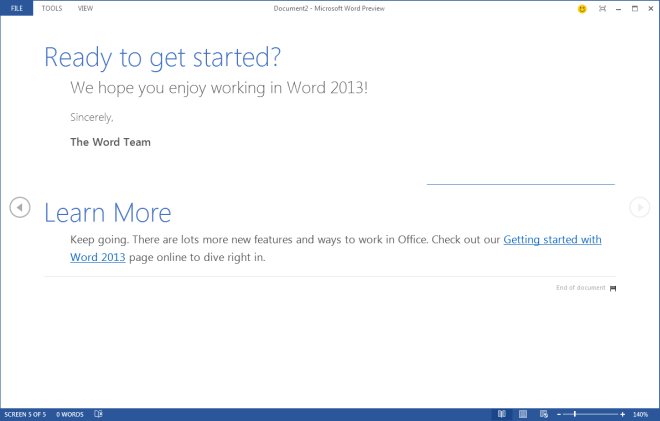The height and width of the screenshot is (421, 660).
Task: Close the Word Preview window
Action: click(651, 8)
